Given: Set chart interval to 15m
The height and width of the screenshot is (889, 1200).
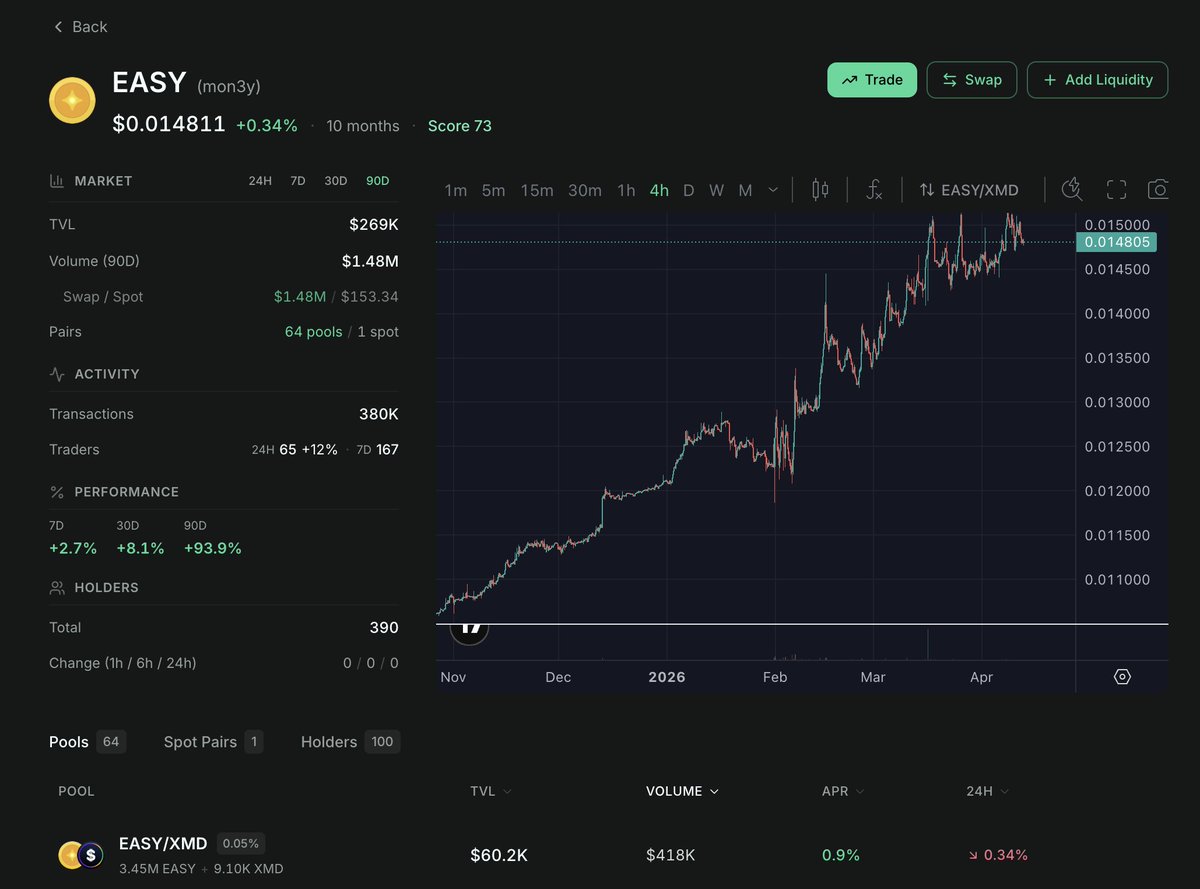Looking at the screenshot, I should click(x=537, y=190).
